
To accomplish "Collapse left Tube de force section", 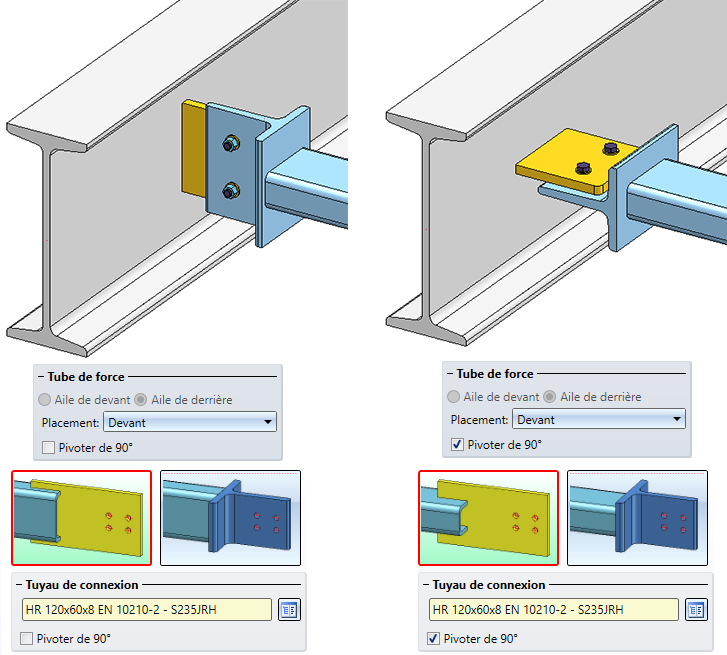I will point(41,377).
